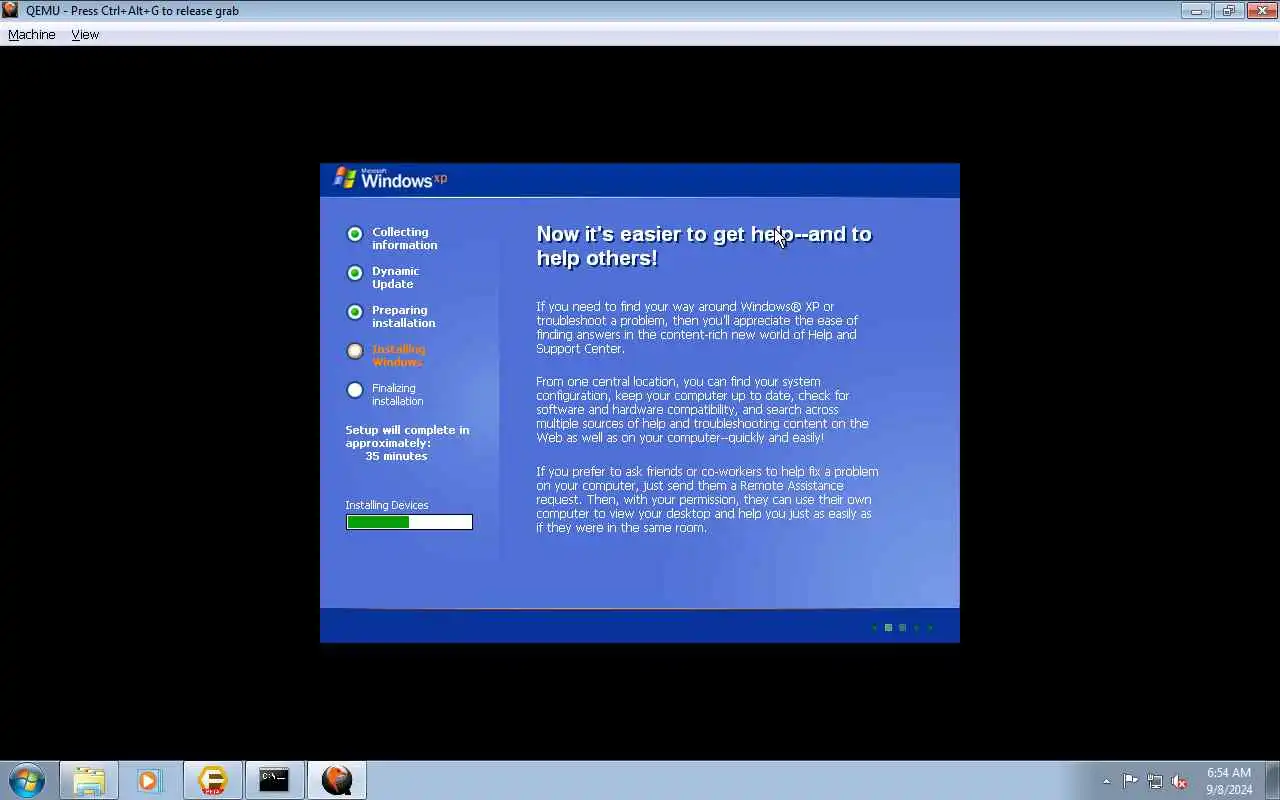Open the Machine menu
1280x800 pixels.
32,34
